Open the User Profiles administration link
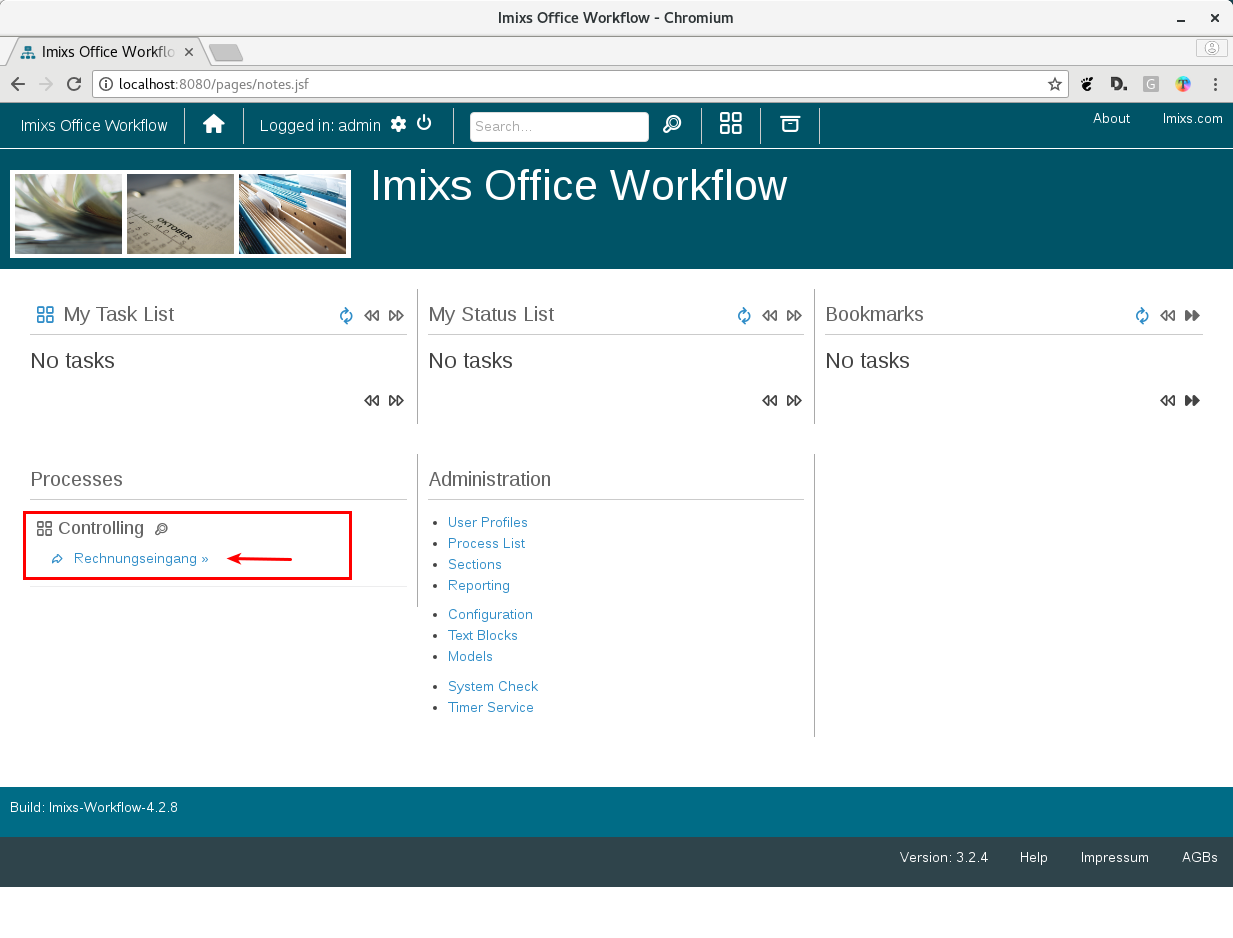 [487, 523]
